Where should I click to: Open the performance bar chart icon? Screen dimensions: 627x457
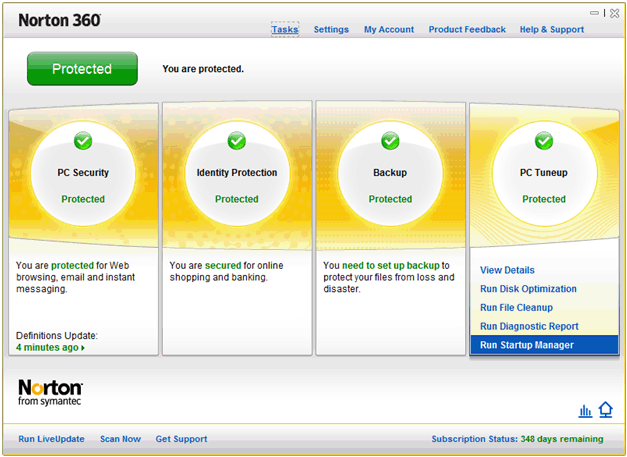tap(585, 410)
